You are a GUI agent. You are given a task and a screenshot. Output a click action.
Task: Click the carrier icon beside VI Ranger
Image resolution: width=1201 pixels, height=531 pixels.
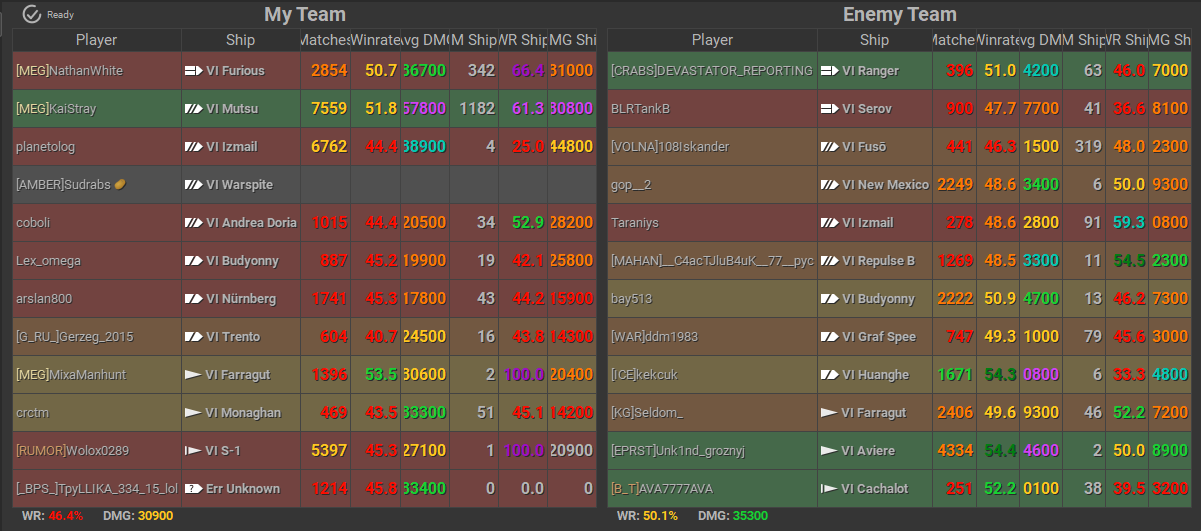(x=829, y=71)
